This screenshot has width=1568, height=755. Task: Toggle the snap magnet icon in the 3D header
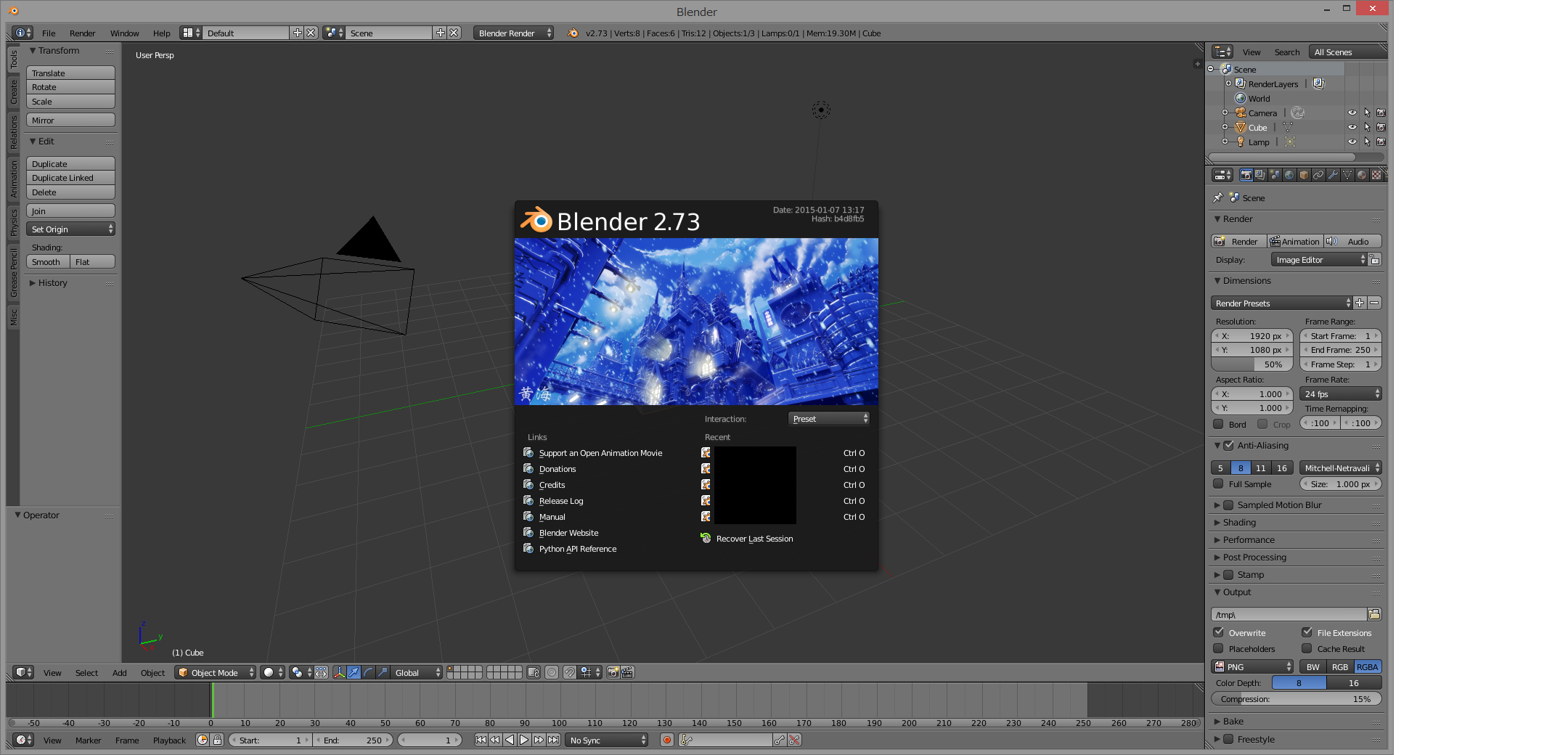pyautogui.click(x=569, y=672)
